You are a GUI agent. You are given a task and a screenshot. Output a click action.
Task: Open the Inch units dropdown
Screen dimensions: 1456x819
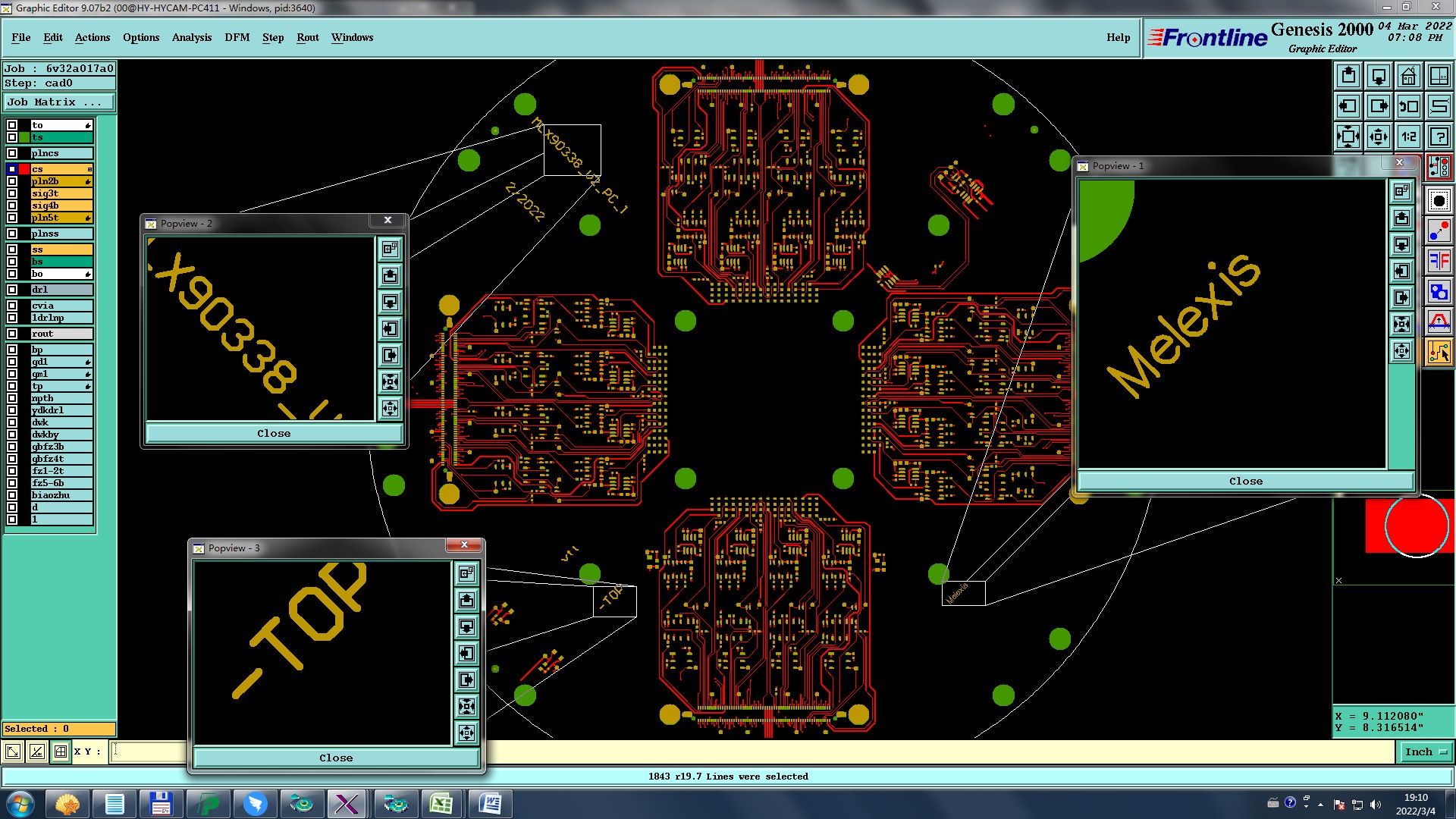(1426, 752)
